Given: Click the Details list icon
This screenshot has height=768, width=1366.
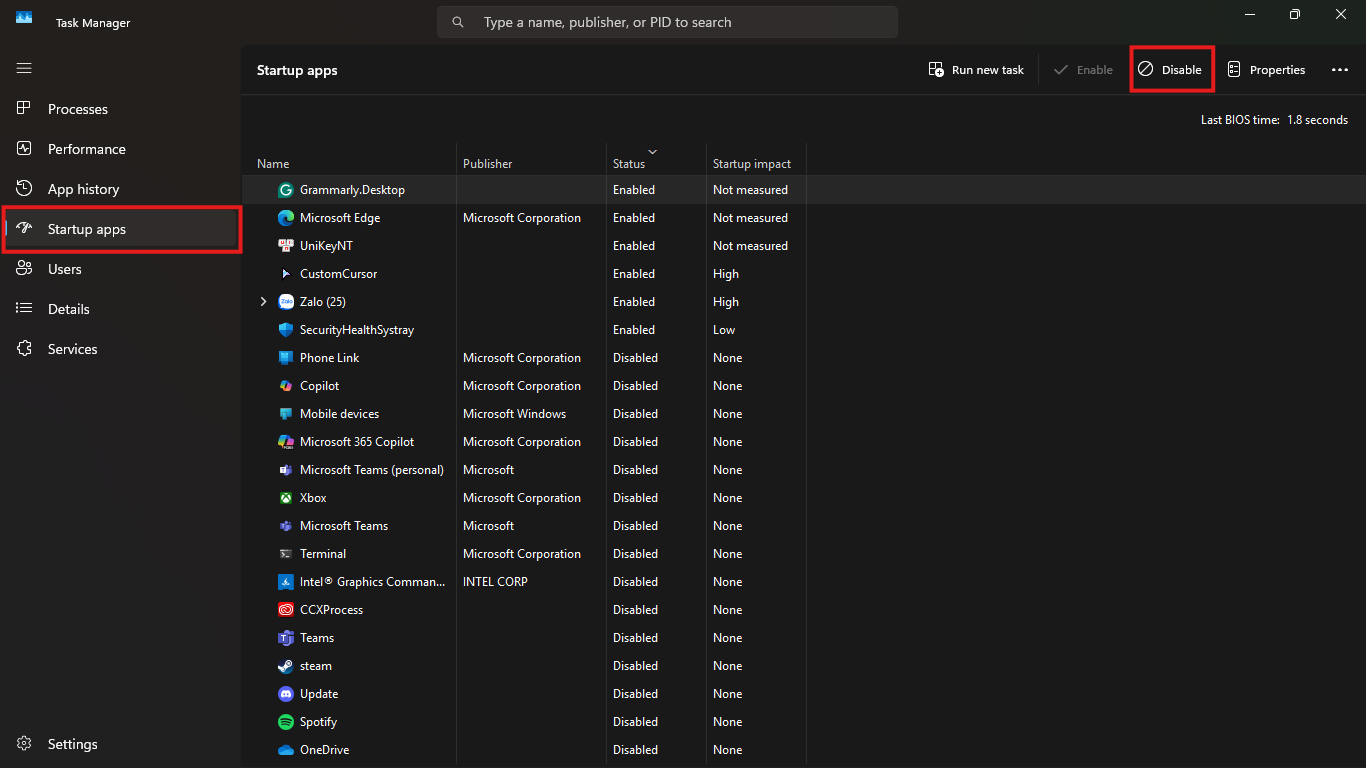Looking at the screenshot, I should [x=24, y=309].
